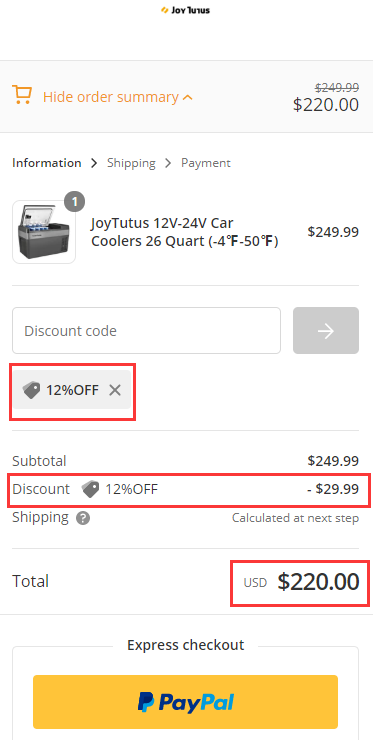This screenshot has width=373, height=740.
Task: Click the shopping cart icon
Action: click(x=22, y=95)
